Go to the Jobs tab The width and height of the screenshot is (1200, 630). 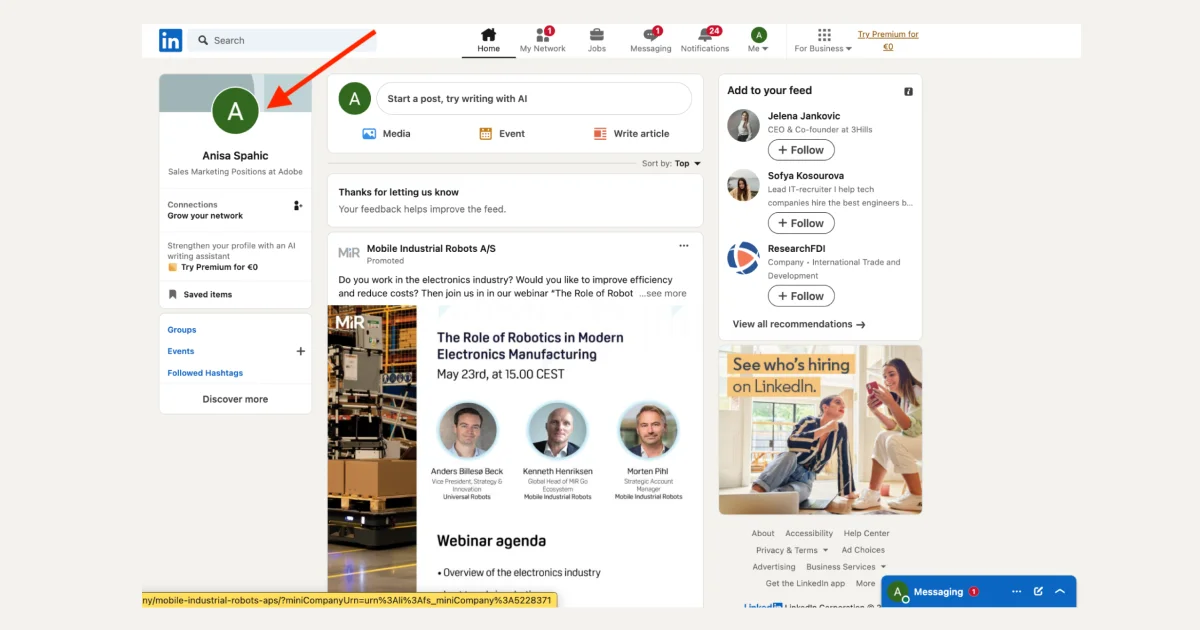tap(597, 40)
